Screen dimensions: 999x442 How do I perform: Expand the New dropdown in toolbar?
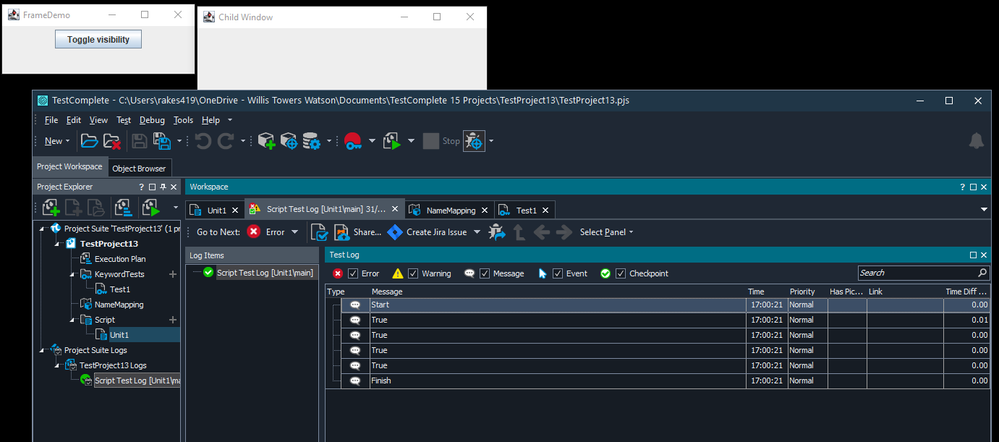[x=58, y=141]
